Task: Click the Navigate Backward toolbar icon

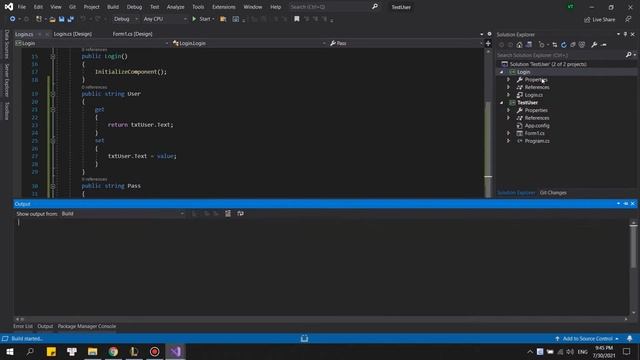Action: [x=13, y=19]
